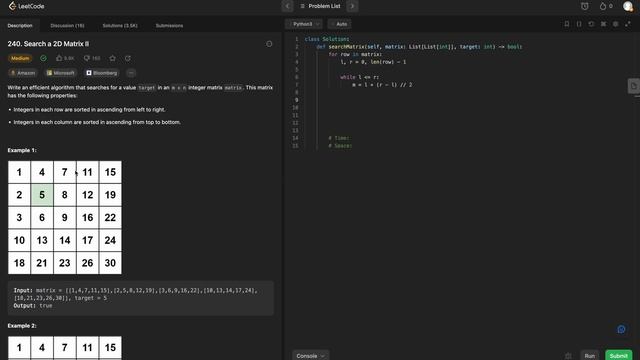The width and height of the screenshot is (640, 360).
Task: Click the Bloomberg company tag
Action: (102, 73)
